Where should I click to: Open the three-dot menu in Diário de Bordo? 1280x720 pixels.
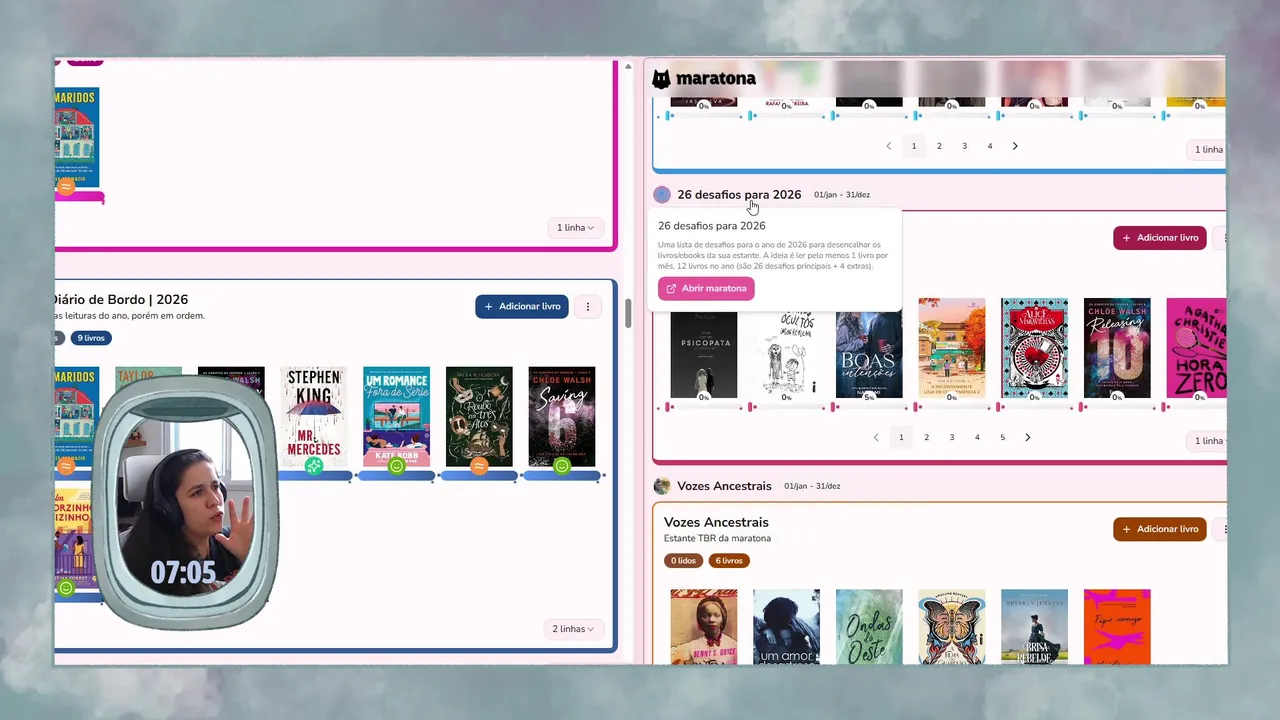(x=588, y=307)
